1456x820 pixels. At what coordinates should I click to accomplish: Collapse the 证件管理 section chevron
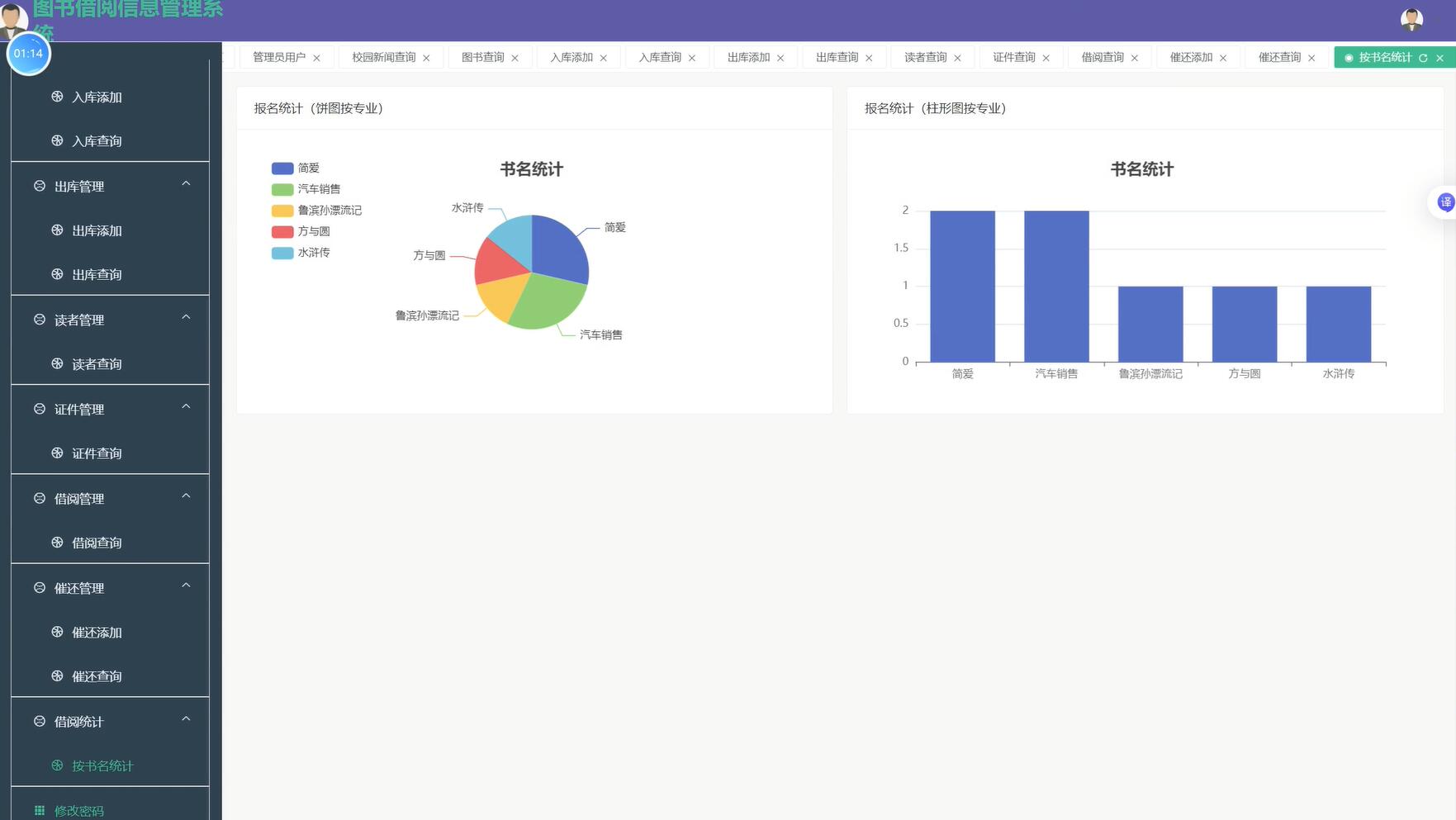pyautogui.click(x=186, y=406)
